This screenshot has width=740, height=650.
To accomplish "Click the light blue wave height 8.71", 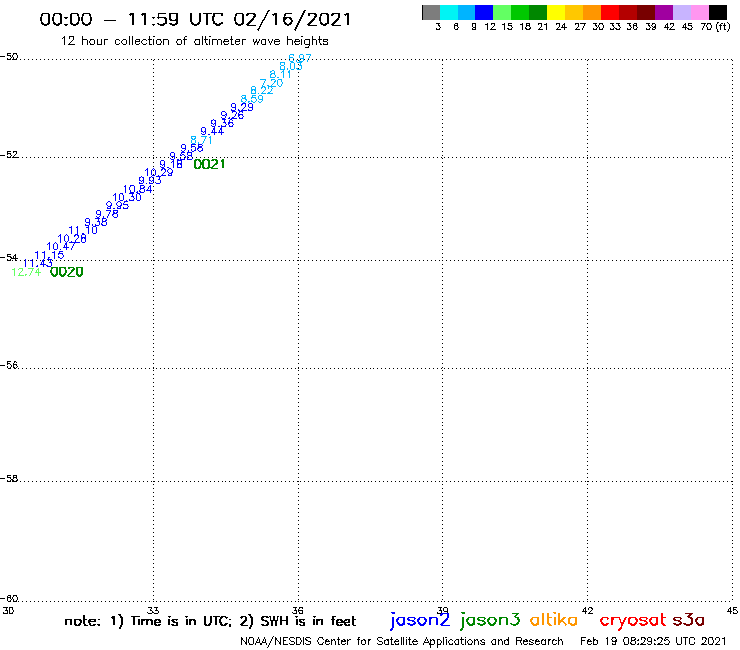I will [x=202, y=140].
